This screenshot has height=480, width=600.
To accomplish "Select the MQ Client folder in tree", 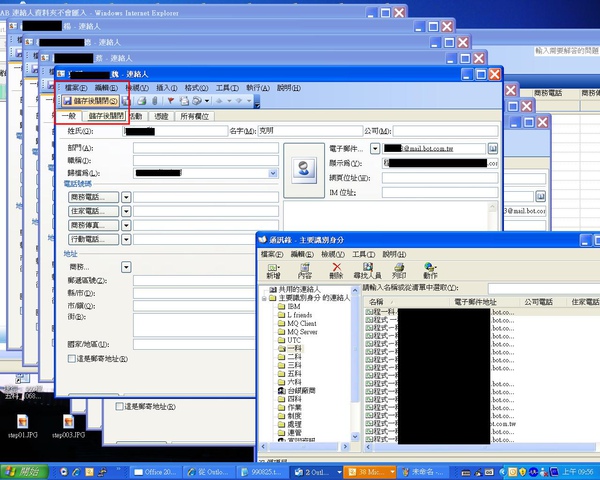I will [x=302, y=323].
